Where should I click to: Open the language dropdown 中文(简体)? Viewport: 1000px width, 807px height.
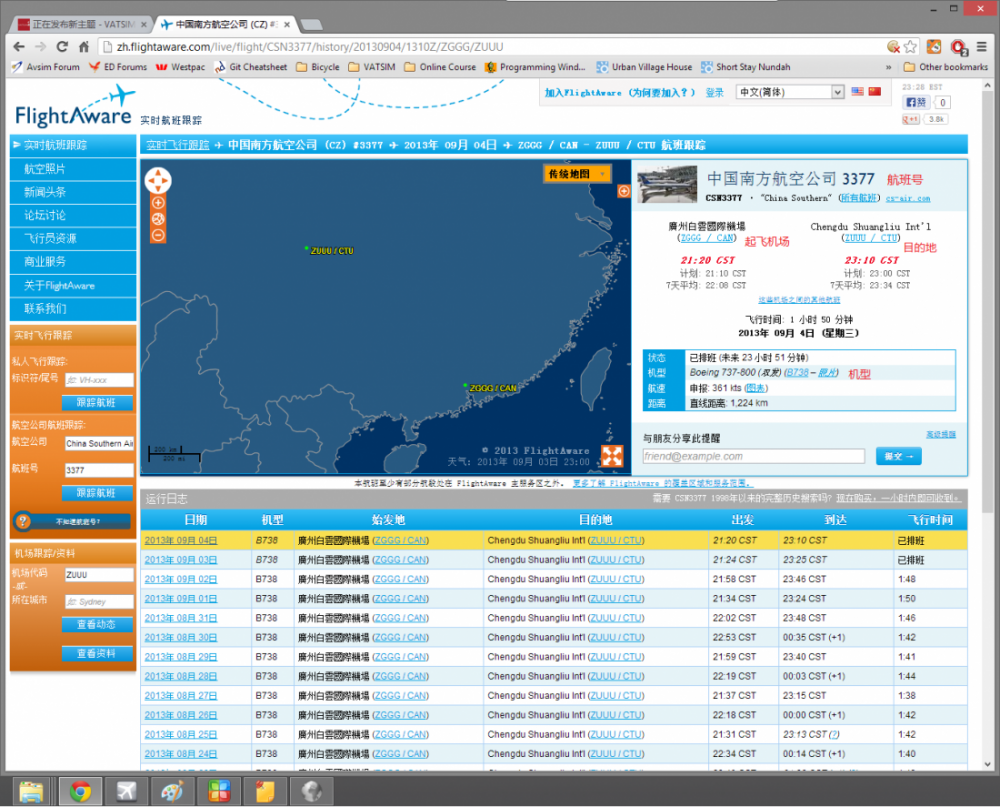790,92
